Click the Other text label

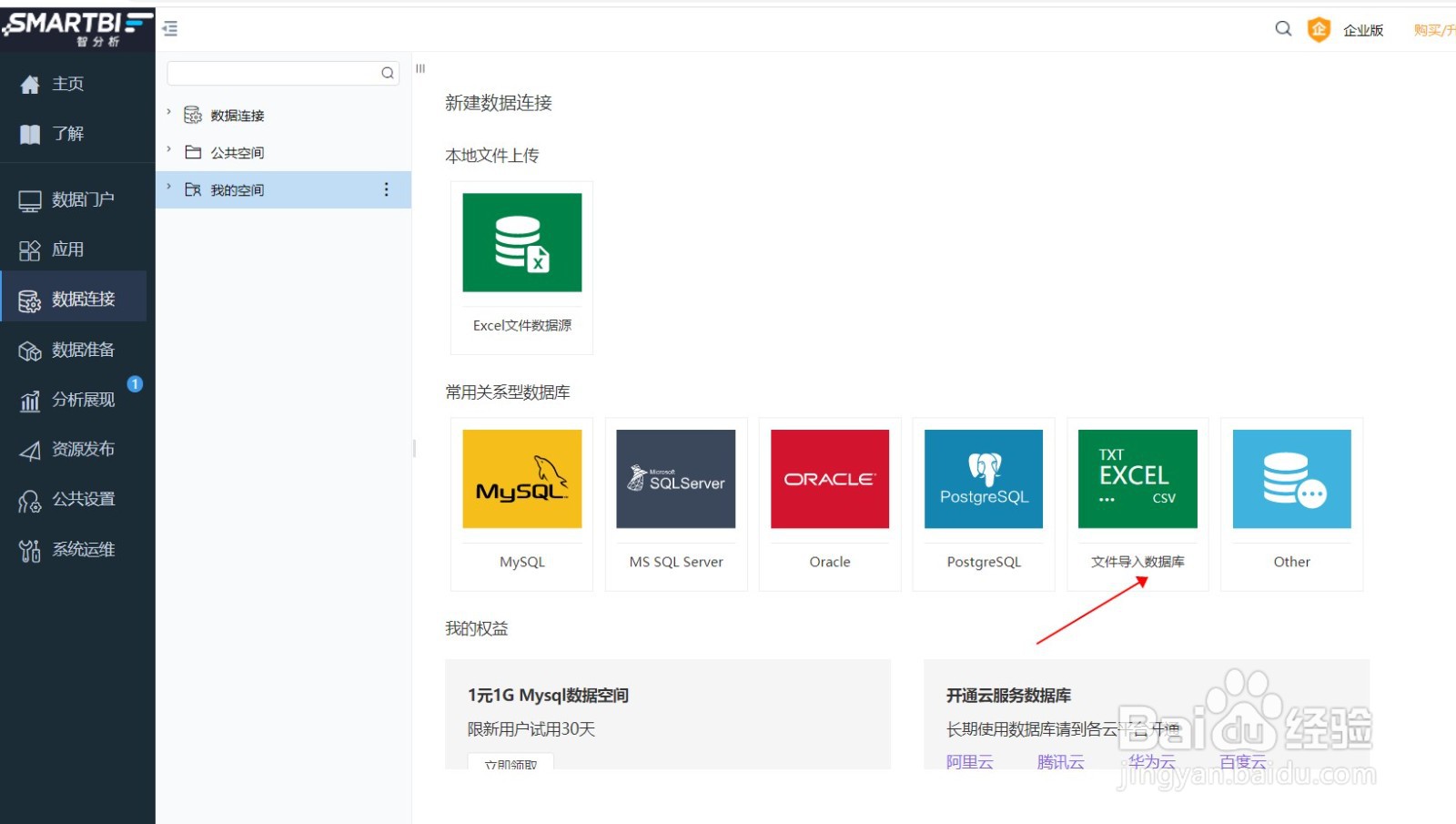pyautogui.click(x=1292, y=562)
